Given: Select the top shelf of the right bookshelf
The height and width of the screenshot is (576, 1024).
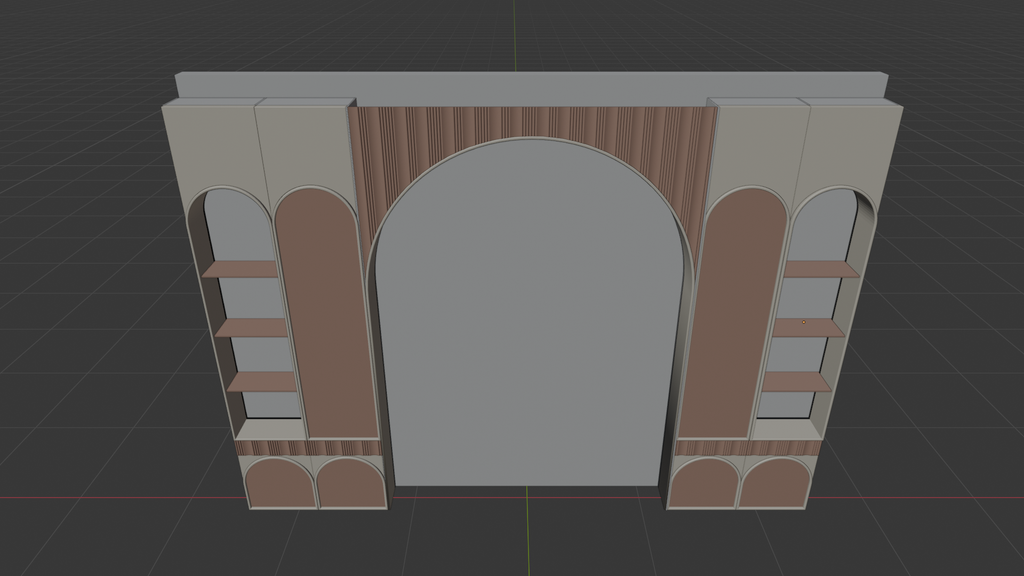Looking at the screenshot, I should (822, 268).
